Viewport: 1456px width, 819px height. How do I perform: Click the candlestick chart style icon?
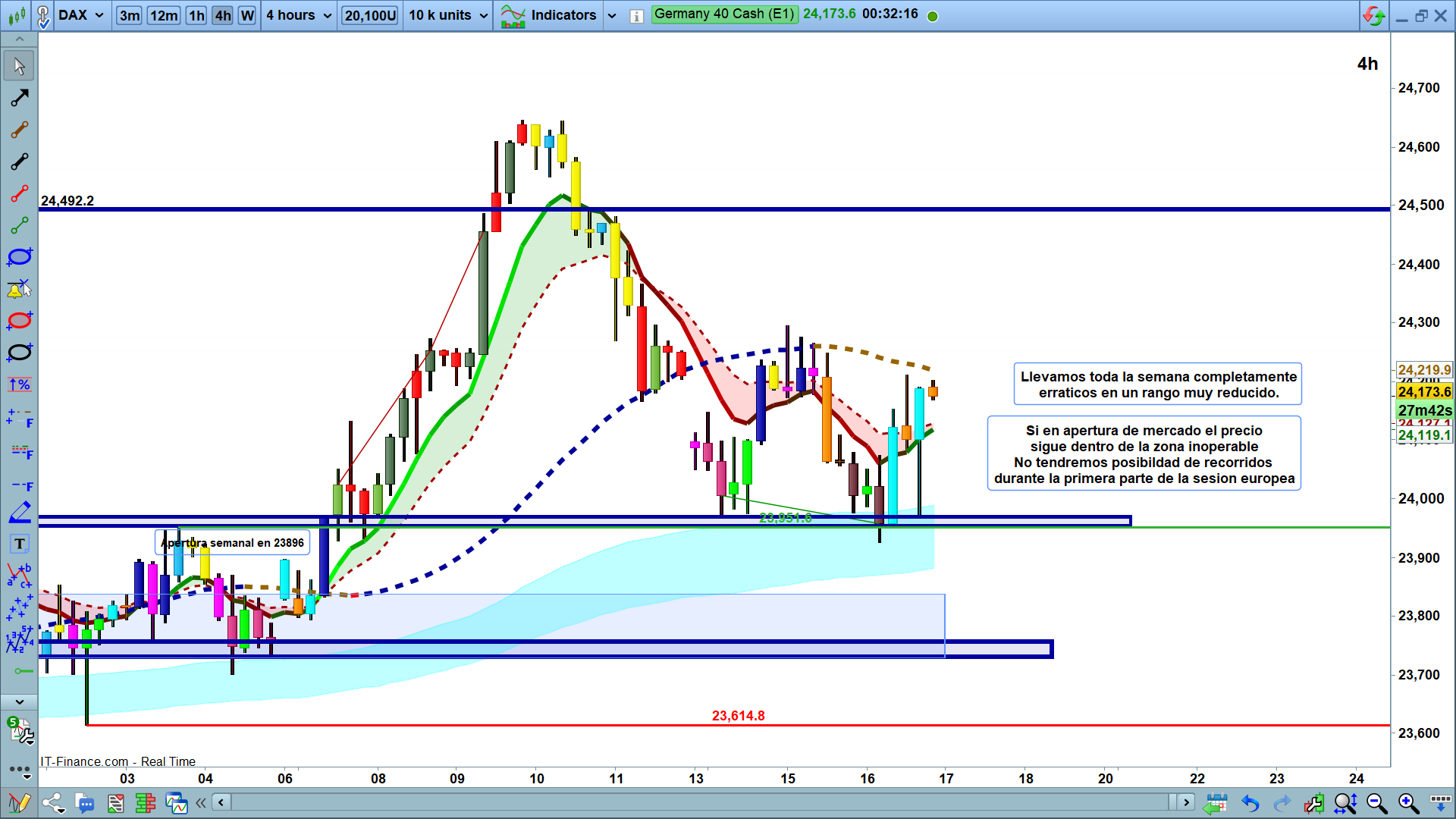click(x=17, y=14)
